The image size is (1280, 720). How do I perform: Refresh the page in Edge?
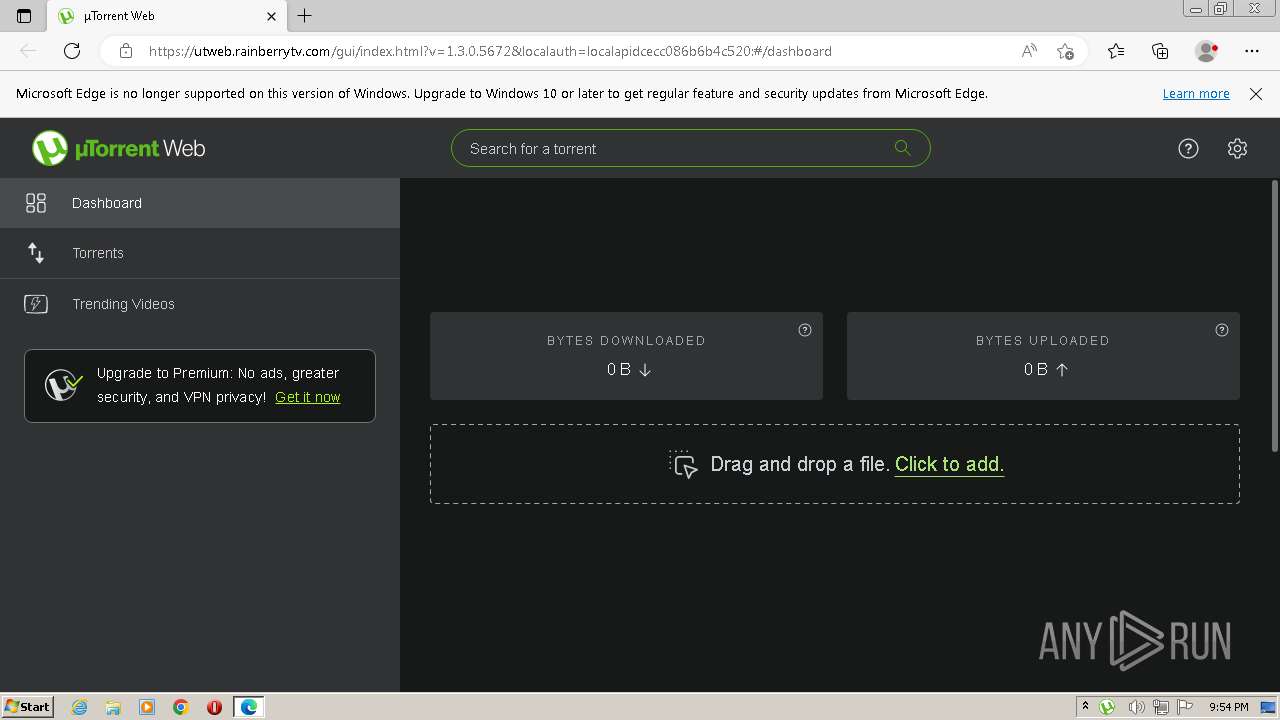point(72,51)
